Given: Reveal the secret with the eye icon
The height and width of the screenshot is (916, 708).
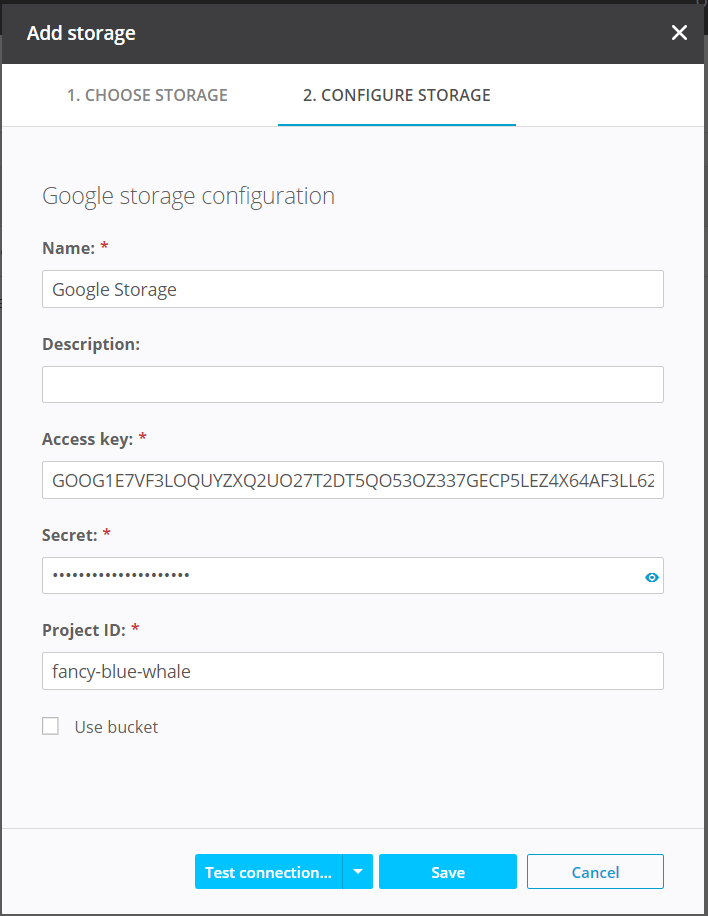Looking at the screenshot, I should [x=652, y=577].
